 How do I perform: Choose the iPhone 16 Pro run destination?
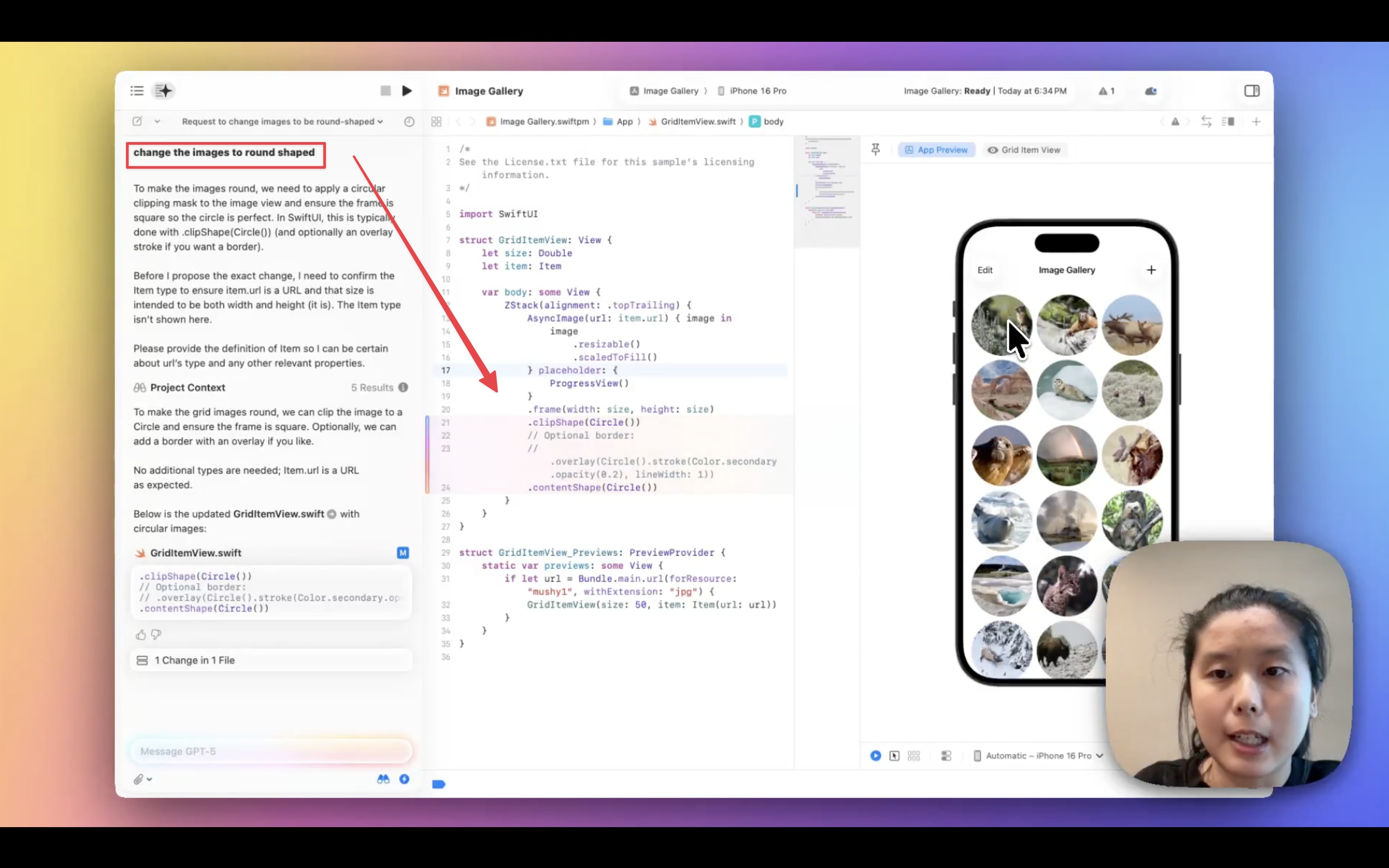752,91
